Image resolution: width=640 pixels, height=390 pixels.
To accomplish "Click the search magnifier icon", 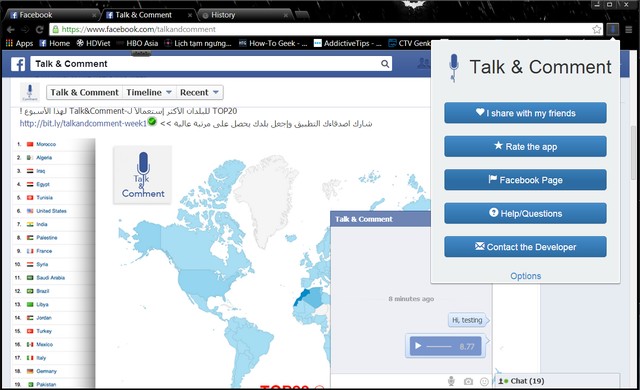I will point(385,64).
